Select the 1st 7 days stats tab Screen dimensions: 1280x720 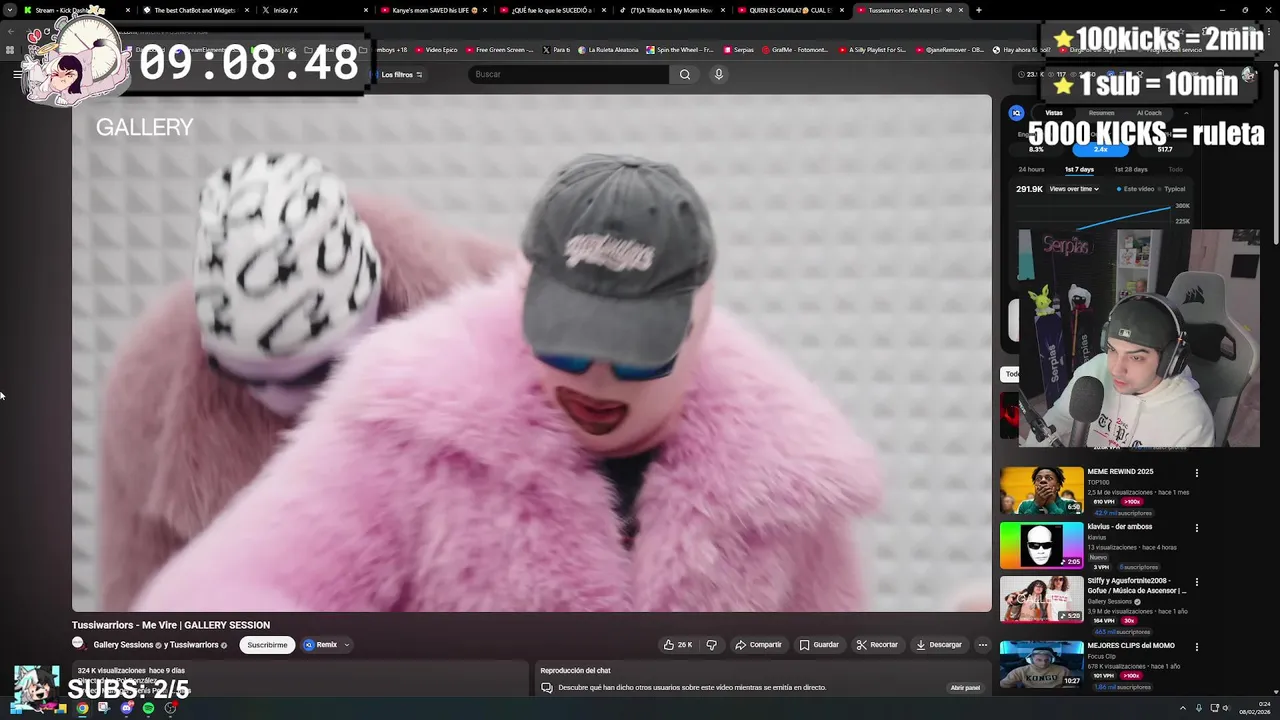click(x=1078, y=169)
